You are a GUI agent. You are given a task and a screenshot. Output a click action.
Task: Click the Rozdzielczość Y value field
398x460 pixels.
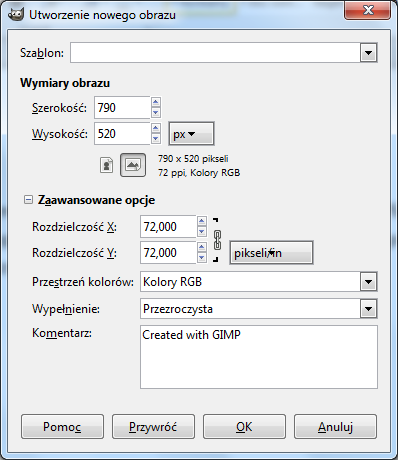pos(168,253)
